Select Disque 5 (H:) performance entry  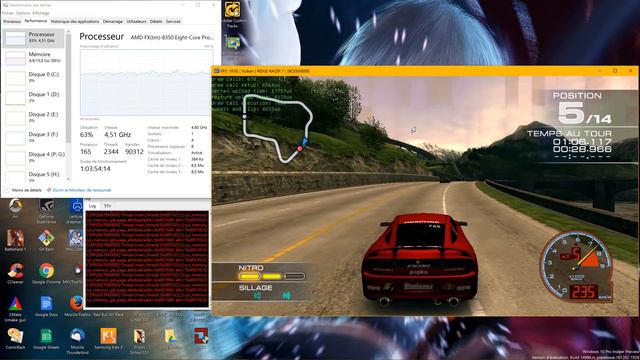33,177
